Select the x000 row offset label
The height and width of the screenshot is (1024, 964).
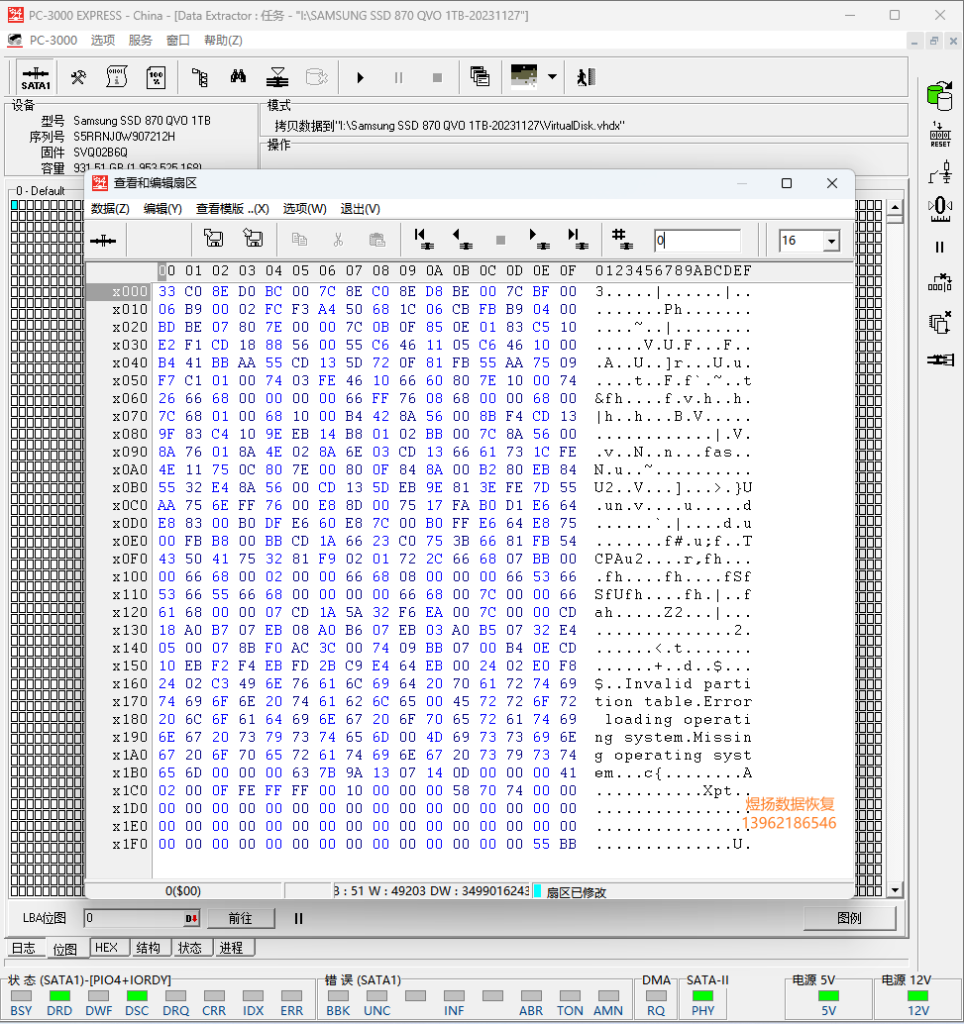coord(129,292)
